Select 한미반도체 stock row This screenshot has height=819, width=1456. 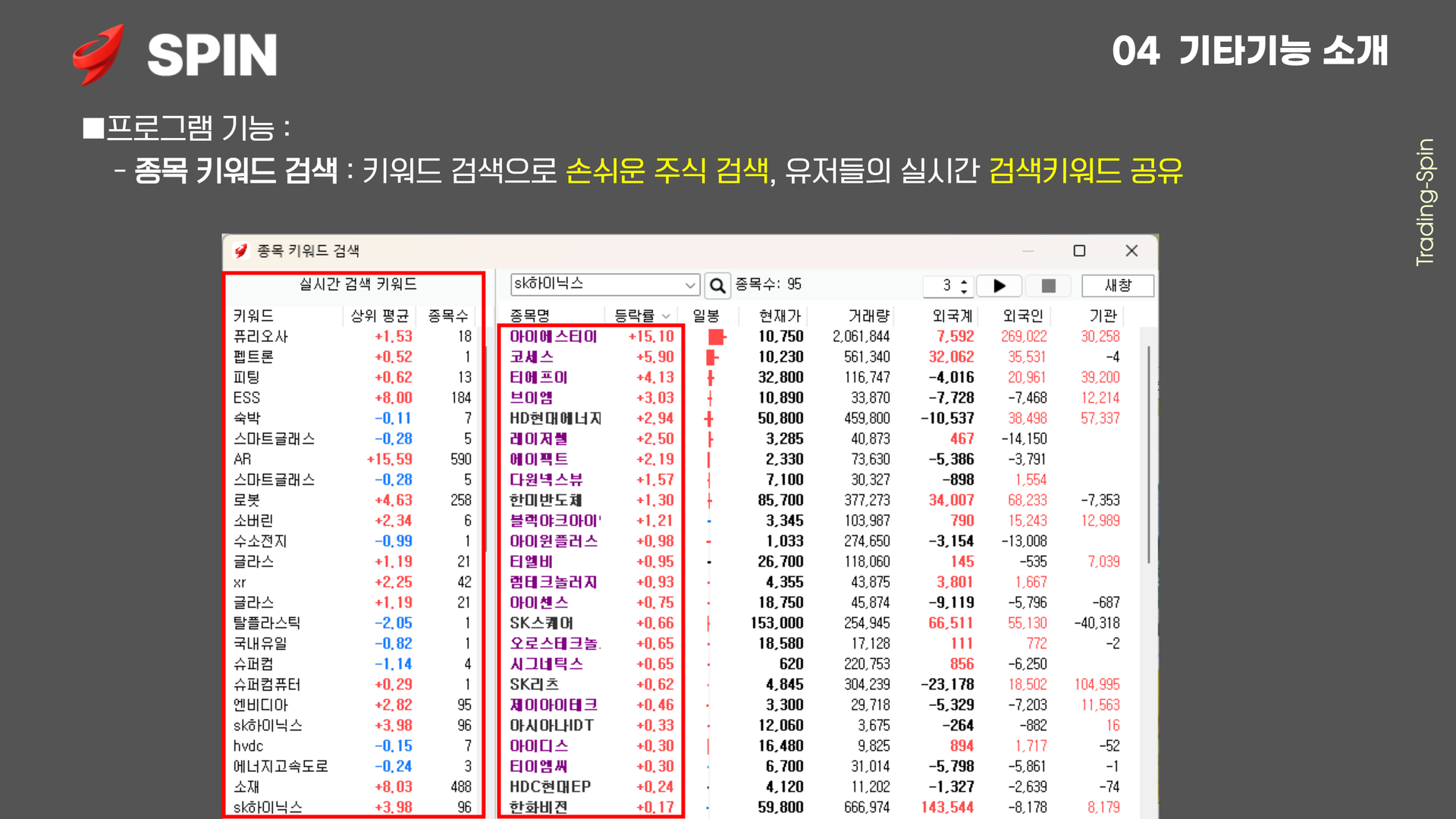coord(545,500)
